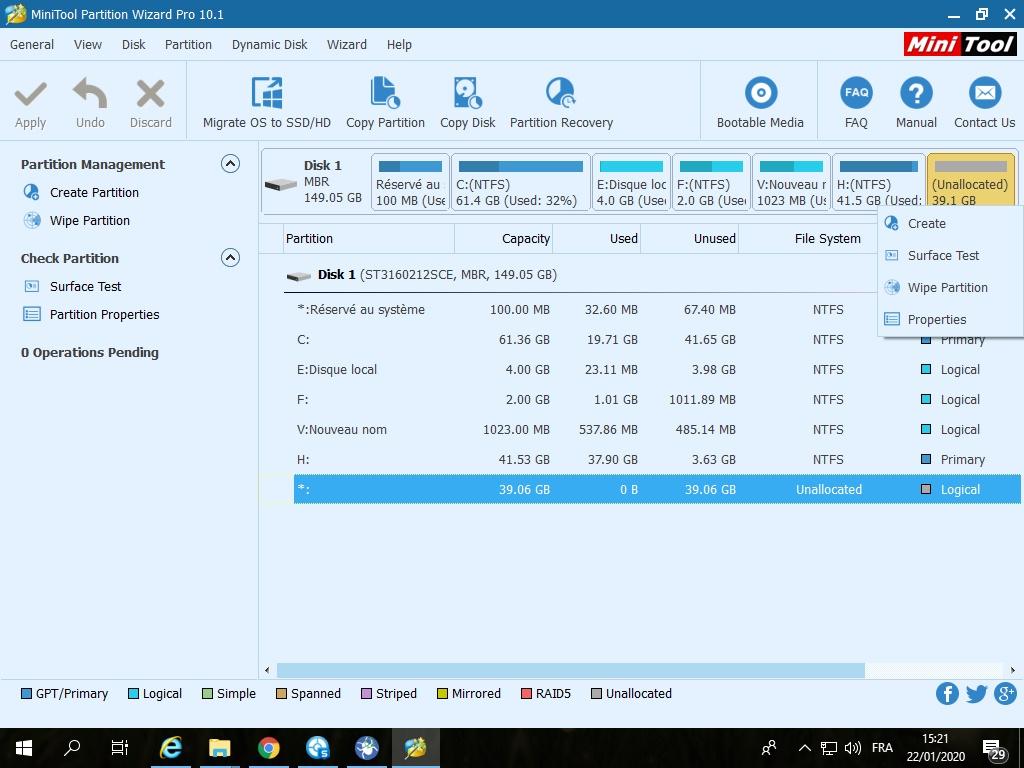This screenshot has width=1024, height=768.
Task: Open the Disk menu
Action: tap(133, 44)
